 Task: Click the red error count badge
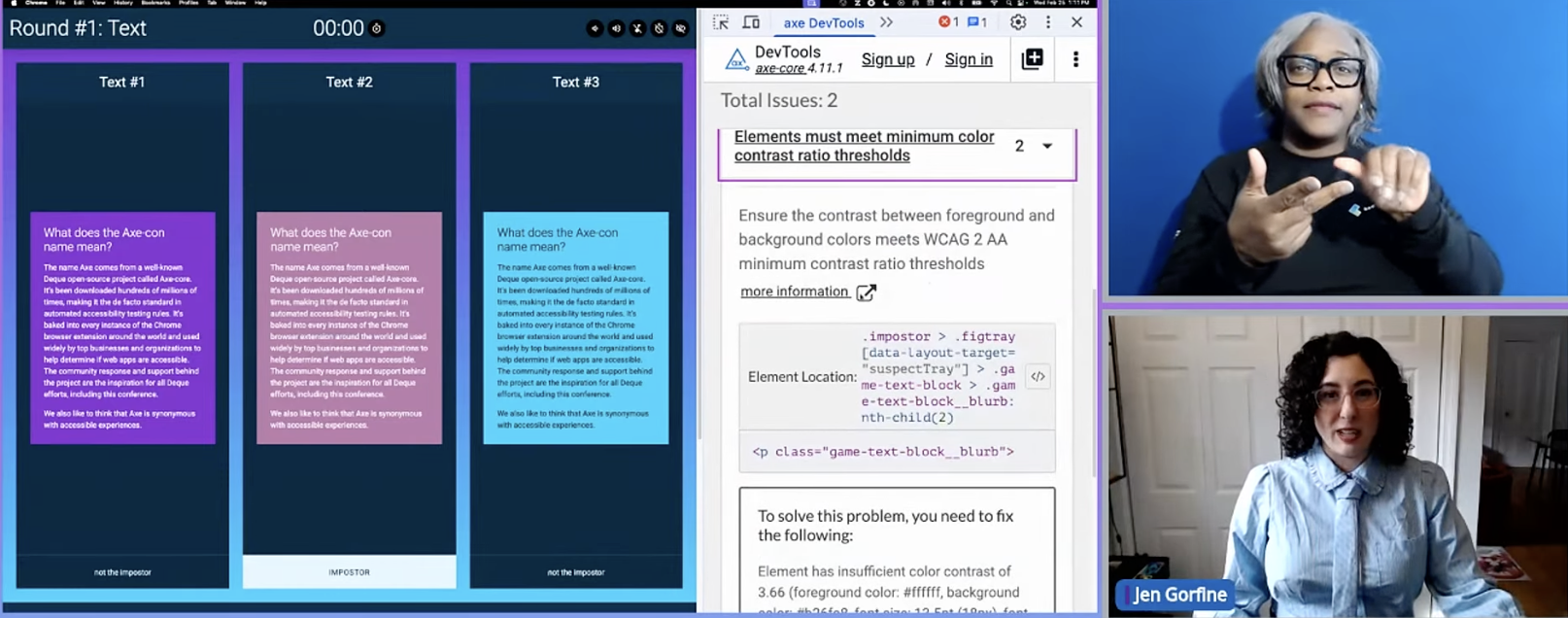coord(948,22)
